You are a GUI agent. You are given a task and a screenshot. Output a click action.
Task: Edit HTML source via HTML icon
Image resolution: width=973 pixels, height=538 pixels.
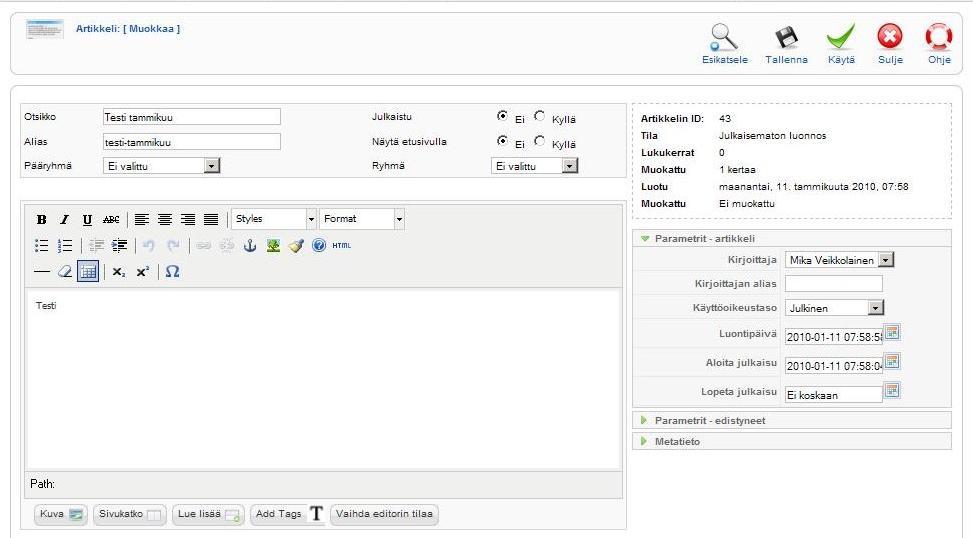tap(341, 246)
